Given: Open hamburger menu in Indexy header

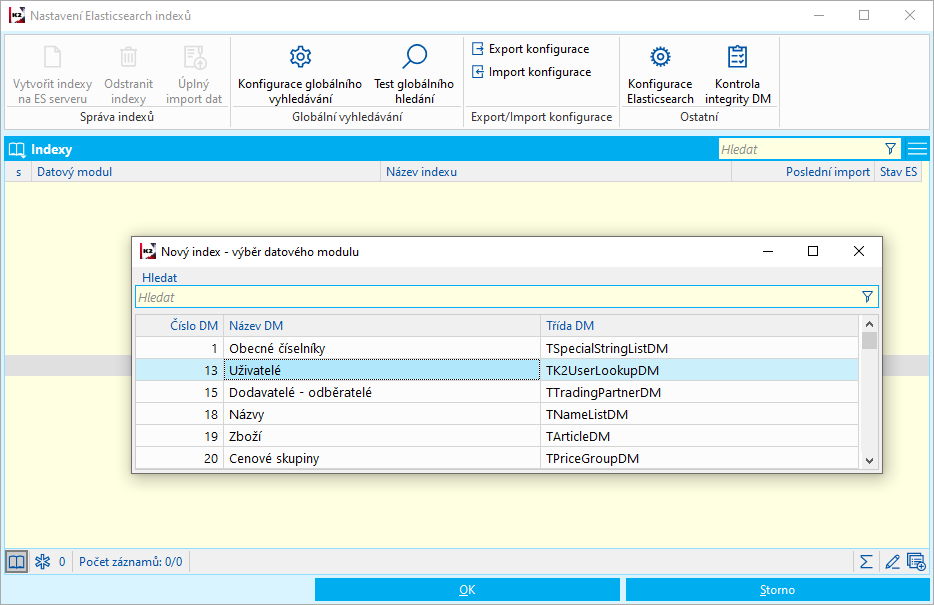Looking at the screenshot, I should pyautogui.click(x=917, y=149).
